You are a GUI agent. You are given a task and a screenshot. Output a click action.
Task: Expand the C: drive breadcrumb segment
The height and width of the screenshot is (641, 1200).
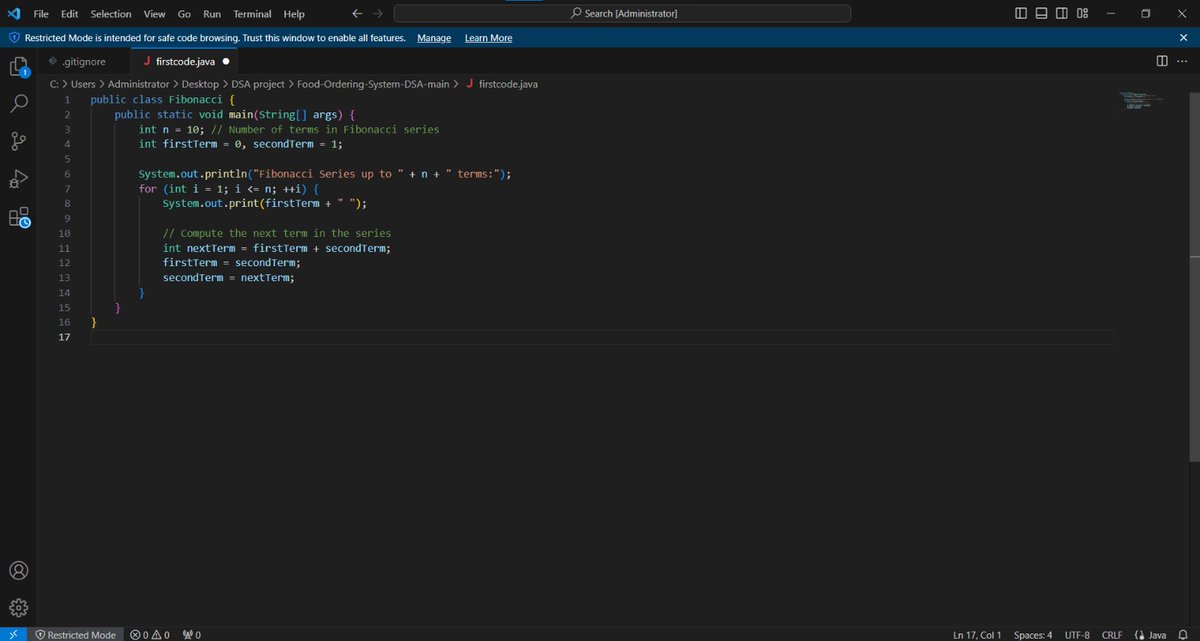pos(54,84)
